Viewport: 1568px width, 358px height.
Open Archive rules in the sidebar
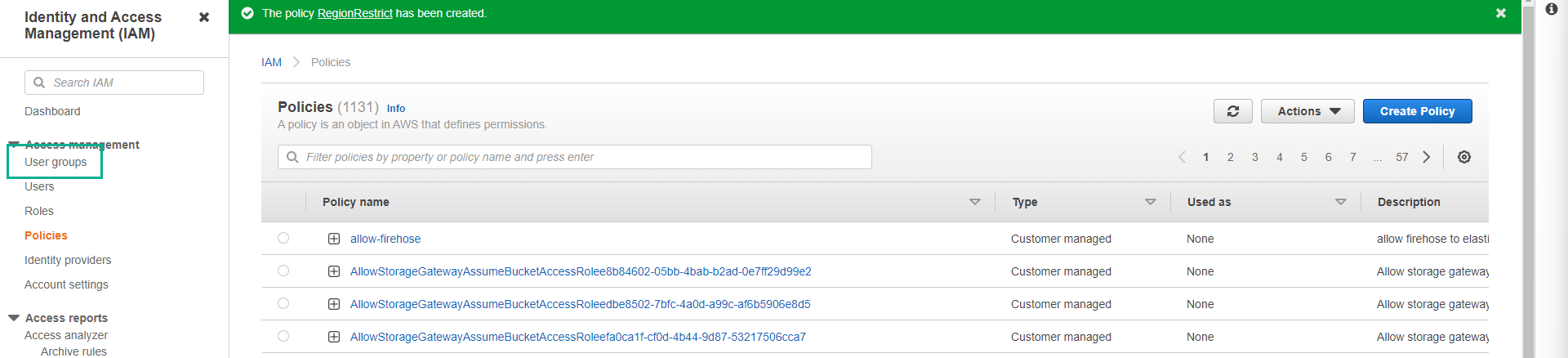(x=73, y=351)
